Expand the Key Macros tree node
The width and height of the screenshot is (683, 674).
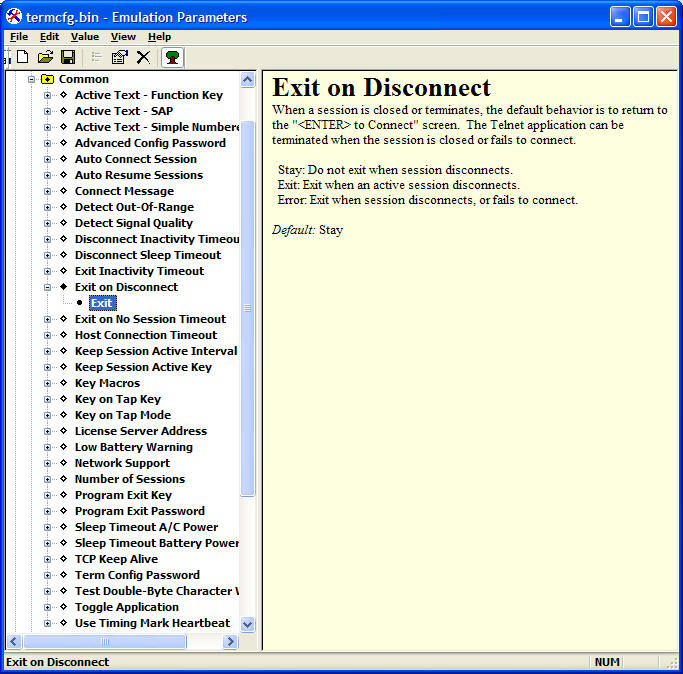47,383
